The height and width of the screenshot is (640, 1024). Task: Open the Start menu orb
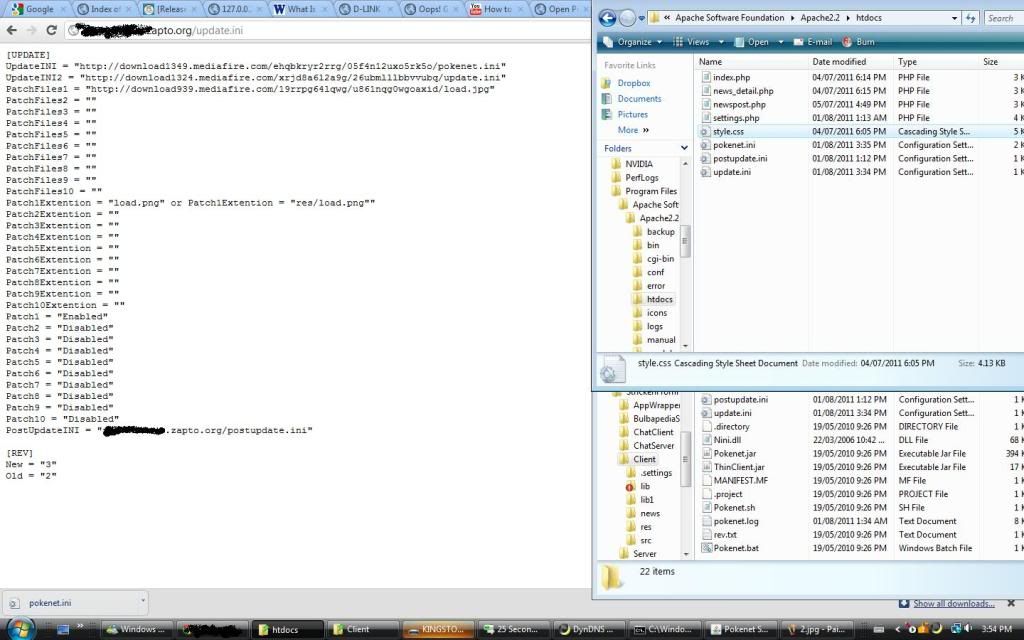20,629
